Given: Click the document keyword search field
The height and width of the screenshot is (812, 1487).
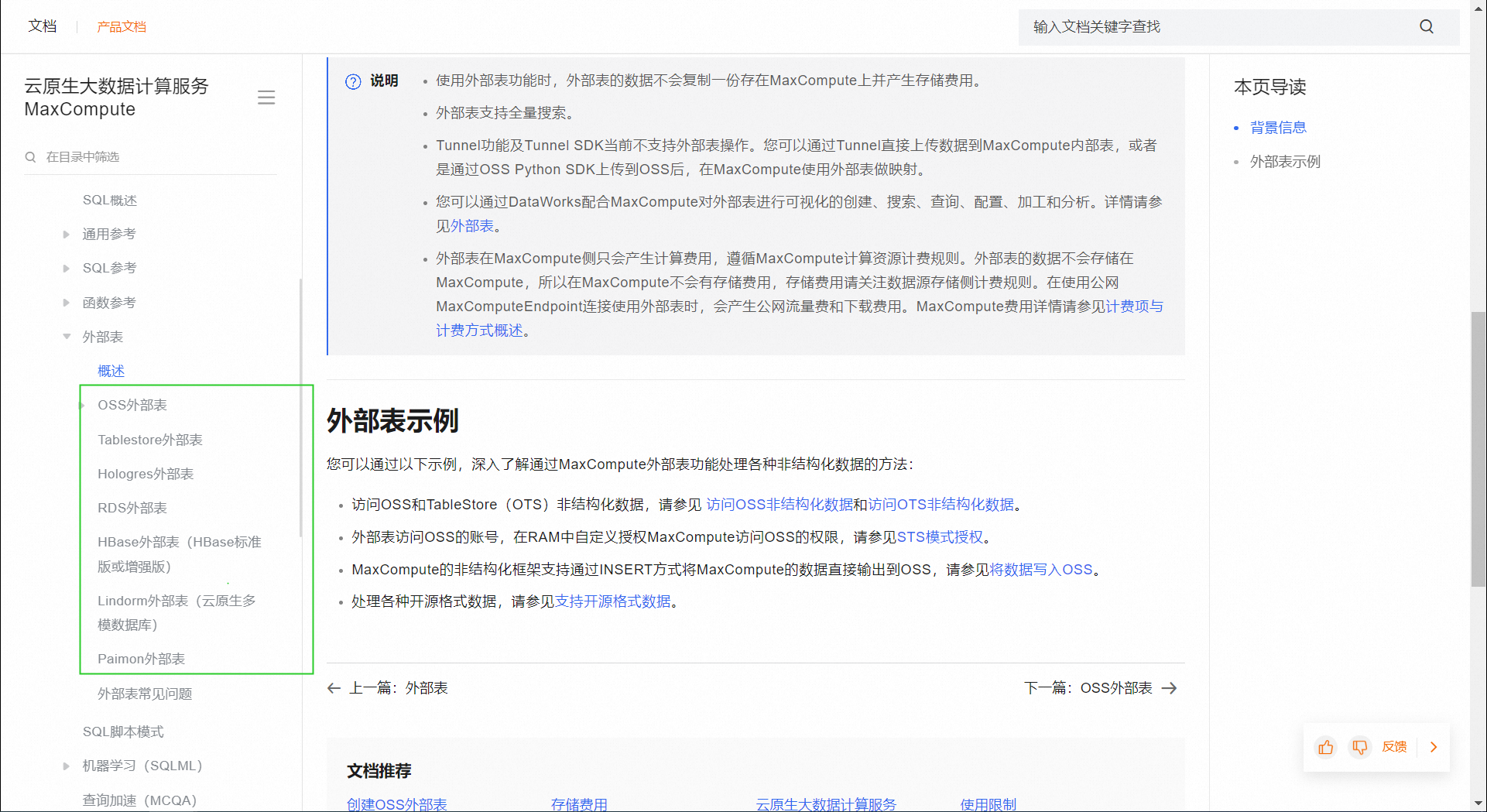Looking at the screenshot, I should (x=1239, y=27).
